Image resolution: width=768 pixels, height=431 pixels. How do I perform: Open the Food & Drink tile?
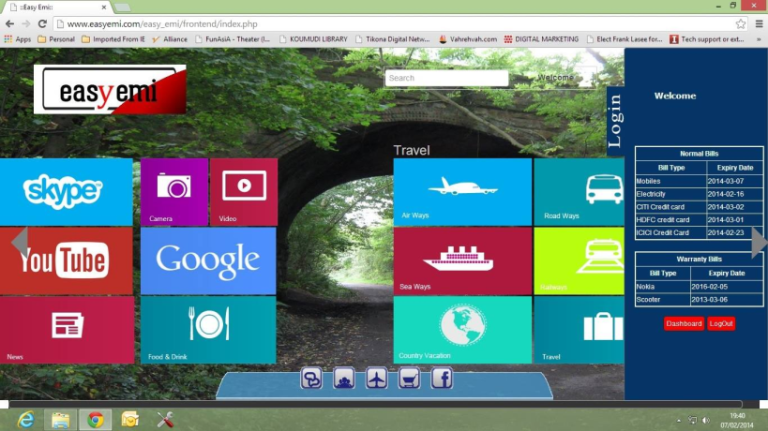(x=208, y=330)
